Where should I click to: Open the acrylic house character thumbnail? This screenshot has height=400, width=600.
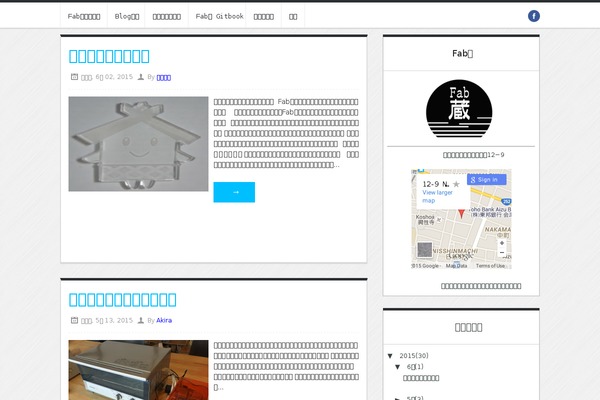(139, 144)
